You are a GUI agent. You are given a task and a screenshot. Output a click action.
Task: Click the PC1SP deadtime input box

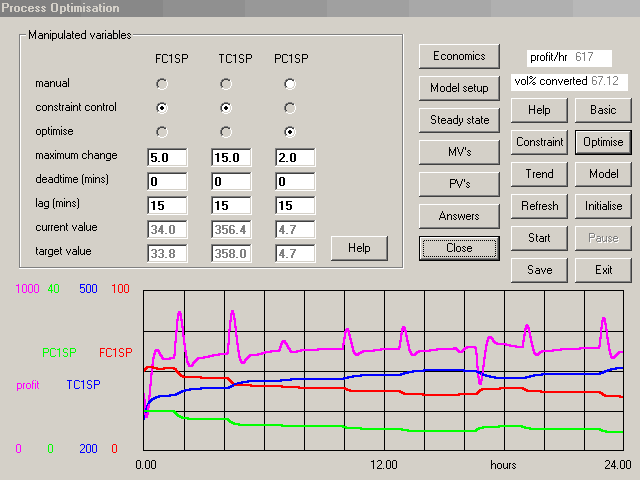tap(294, 181)
